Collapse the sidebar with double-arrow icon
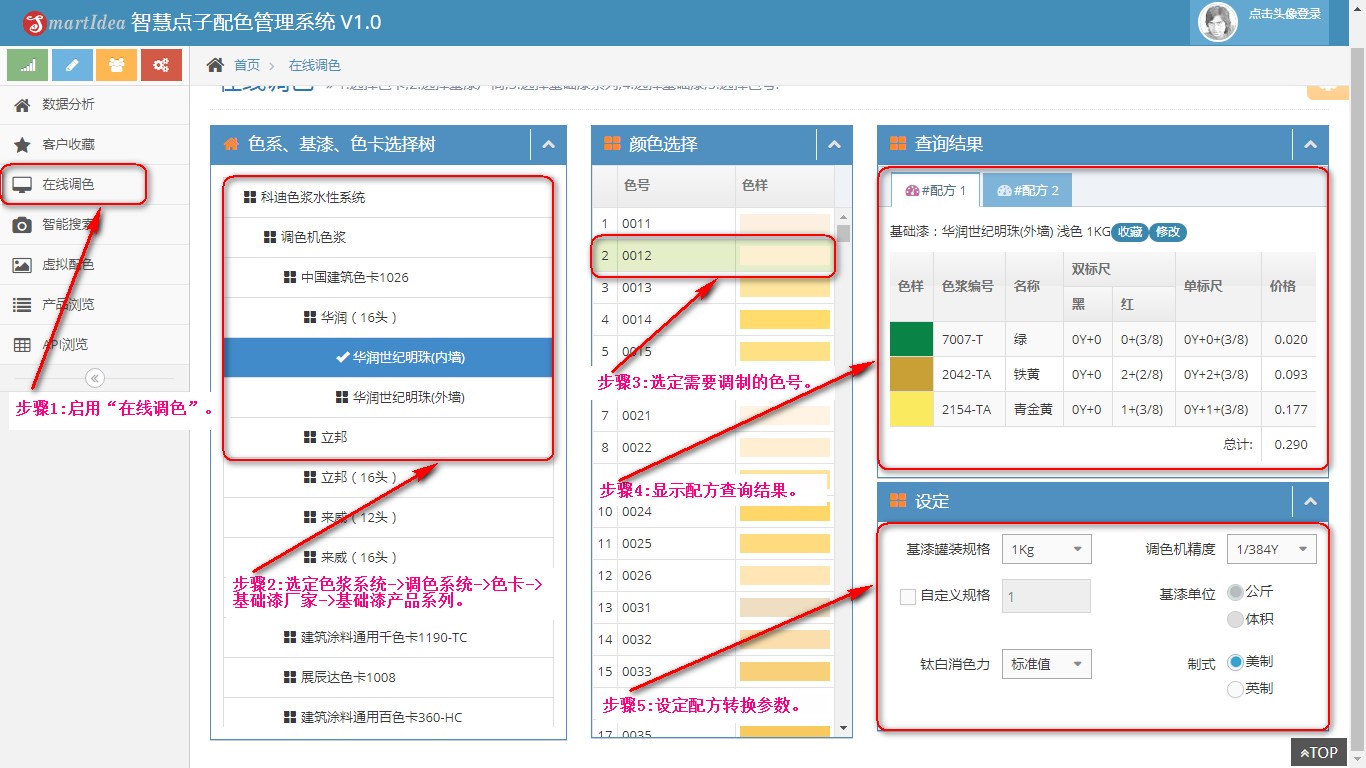1366x768 pixels. coord(95,378)
